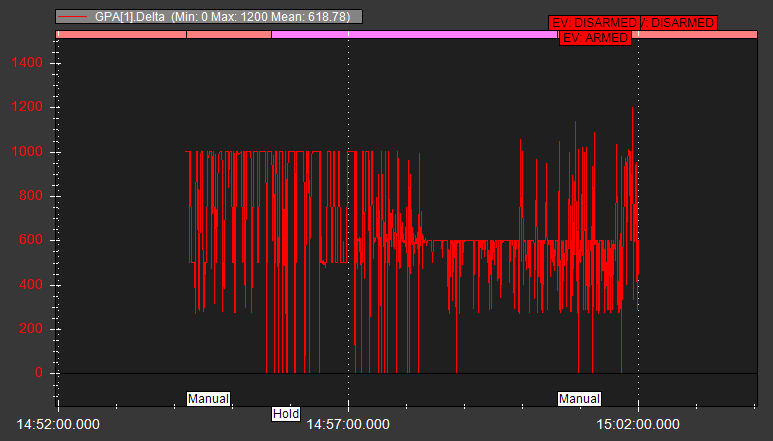Click the 200 y-axis value
The width and height of the screenshot is (773, 441).
(x=31, y=329)
